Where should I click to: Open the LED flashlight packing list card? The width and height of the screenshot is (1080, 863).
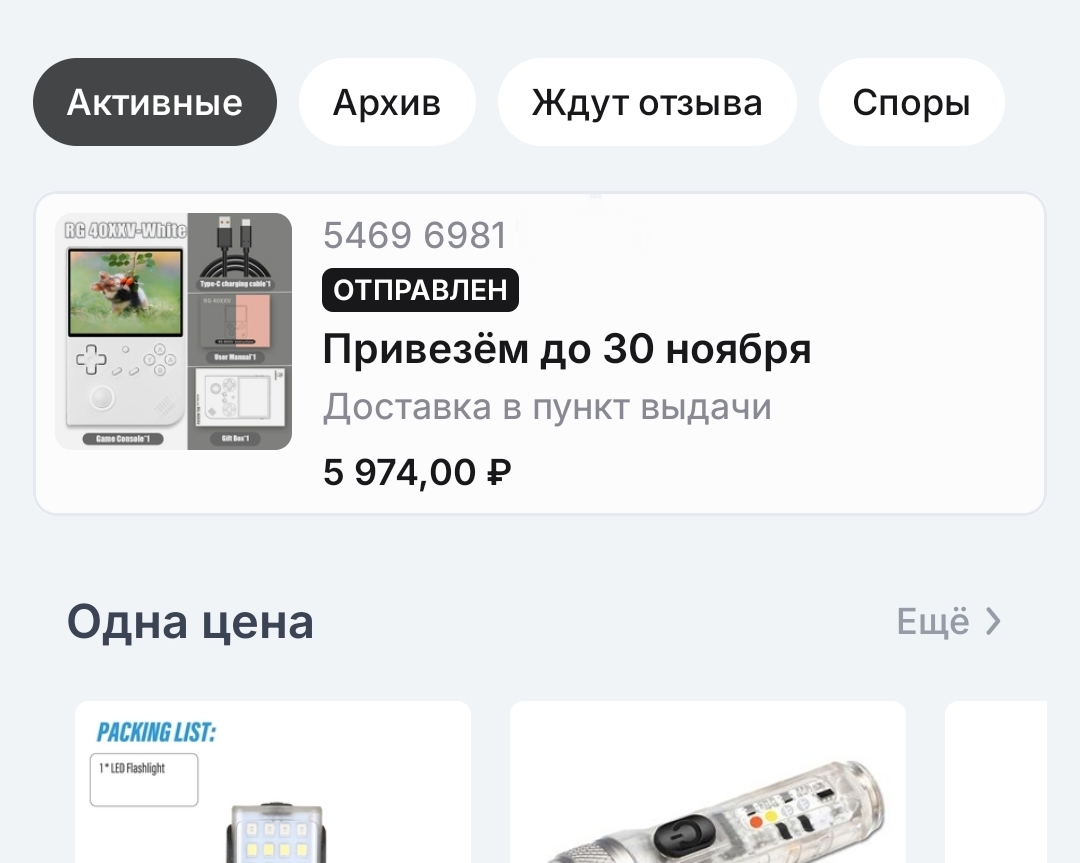(x=273, y=782)
